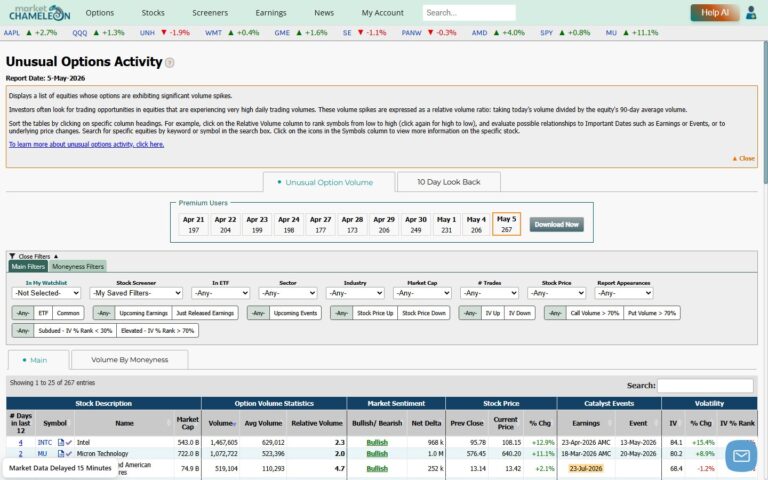Open the Stock Price dropdown
The image size is (768, 480).
click(556, 293)
